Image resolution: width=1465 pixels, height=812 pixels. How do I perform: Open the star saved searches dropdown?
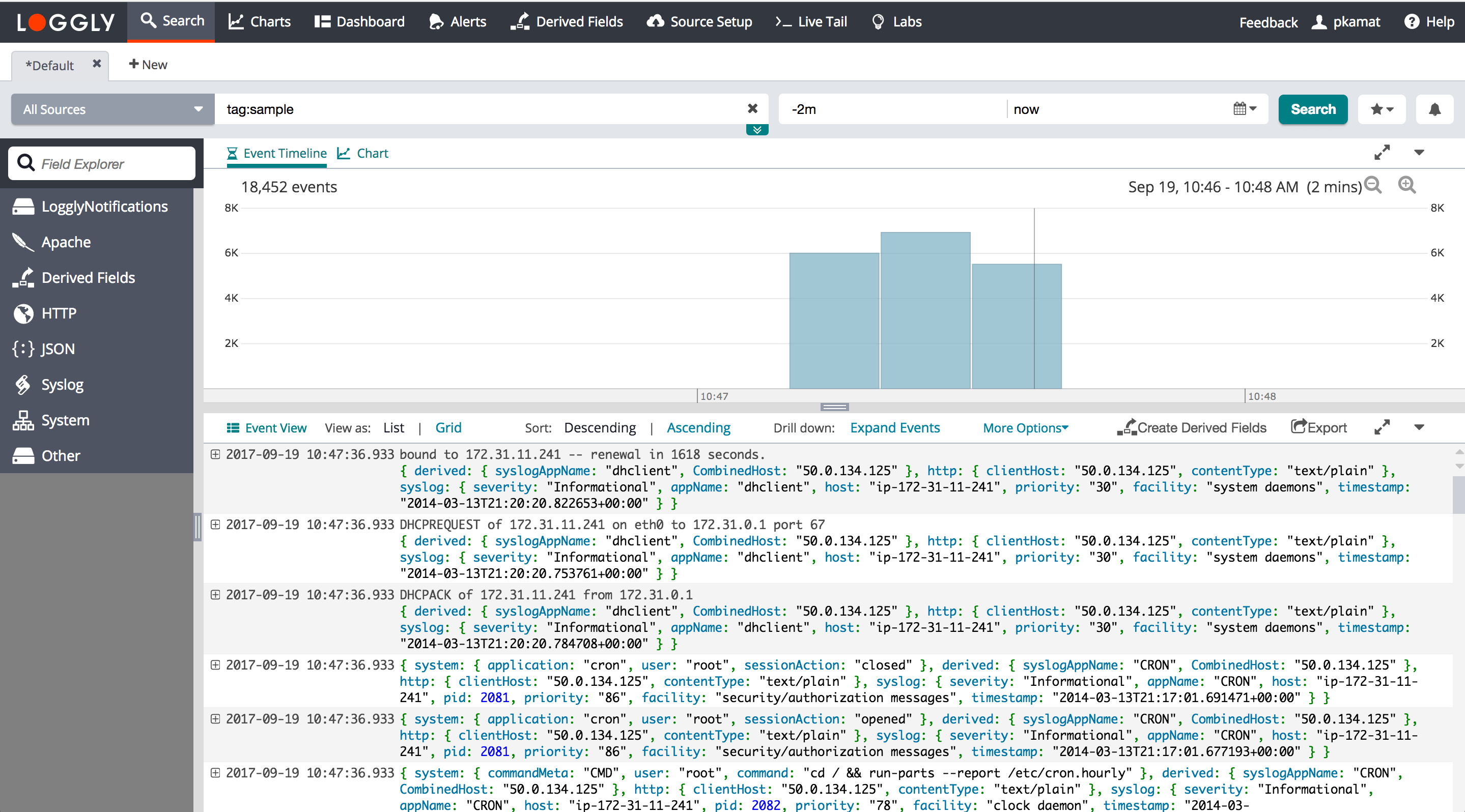point(1382,109)
